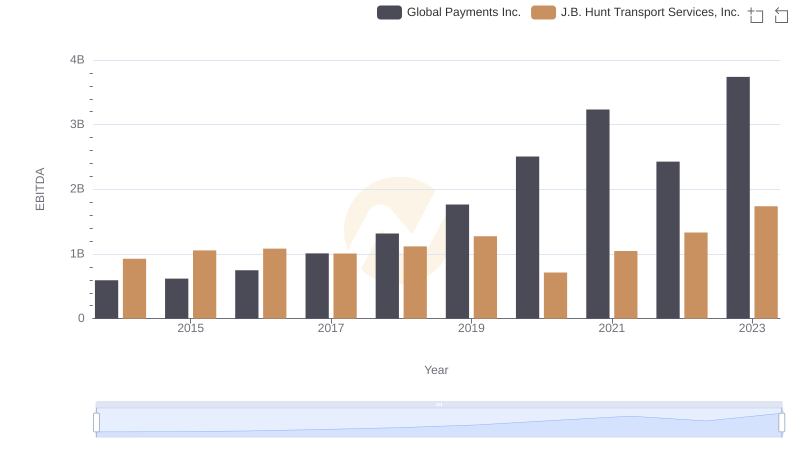Select the 2015 J.B. Hunt orange bar

pos(205,285)
